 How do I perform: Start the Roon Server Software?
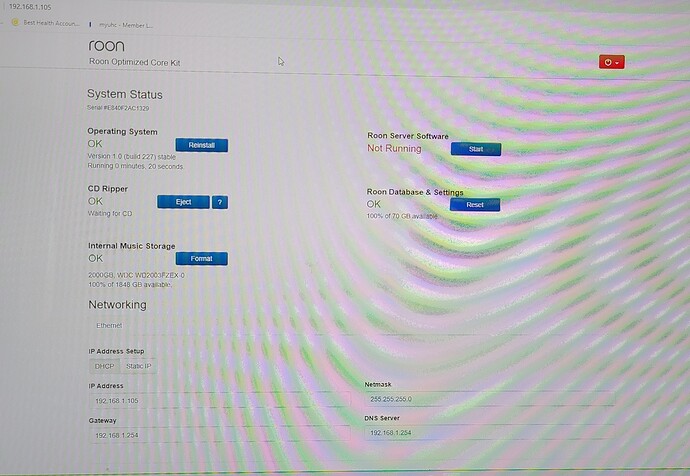tap(476, 149)
